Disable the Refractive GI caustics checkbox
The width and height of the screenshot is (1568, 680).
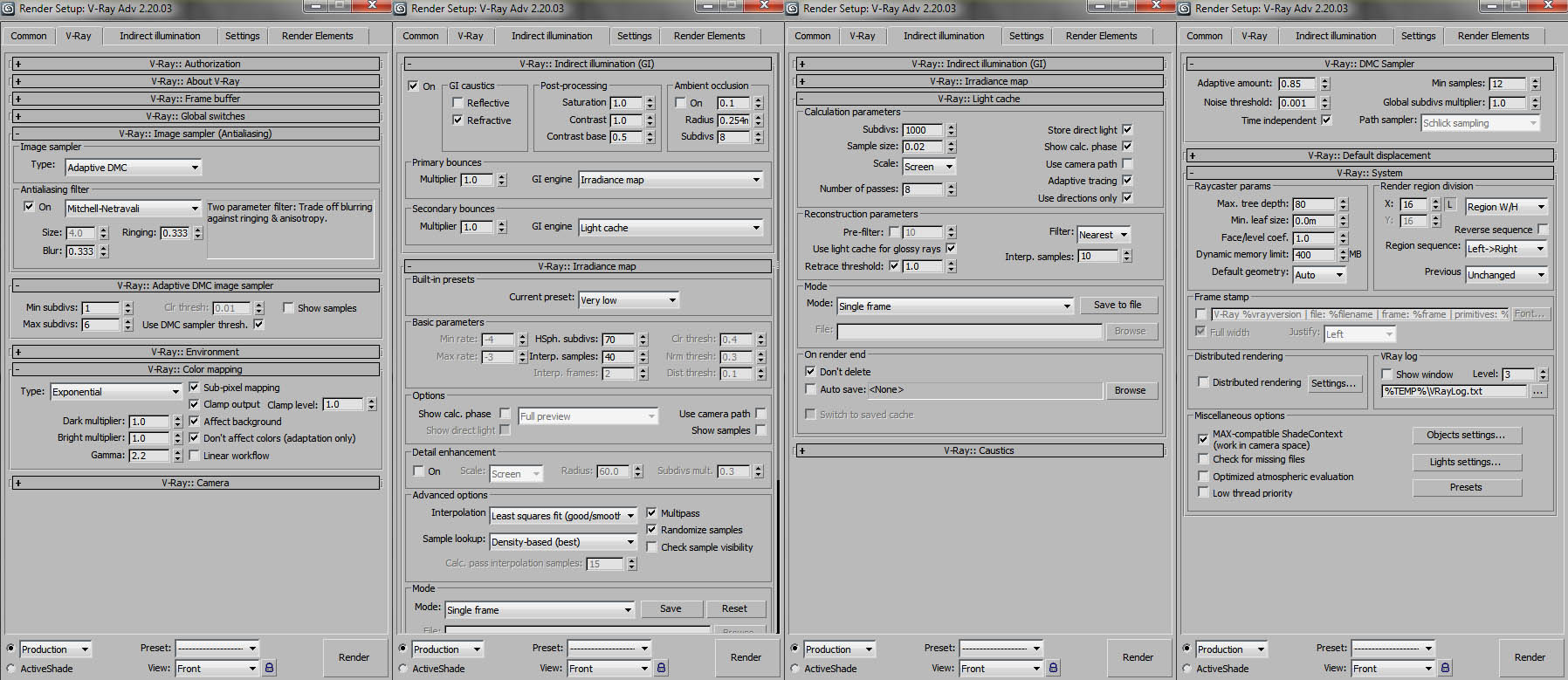click(457, 120)
